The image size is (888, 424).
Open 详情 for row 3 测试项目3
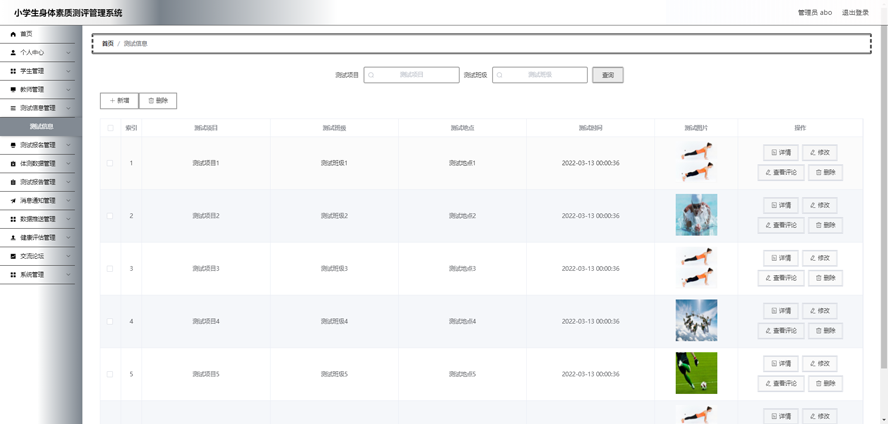[781, 258]
